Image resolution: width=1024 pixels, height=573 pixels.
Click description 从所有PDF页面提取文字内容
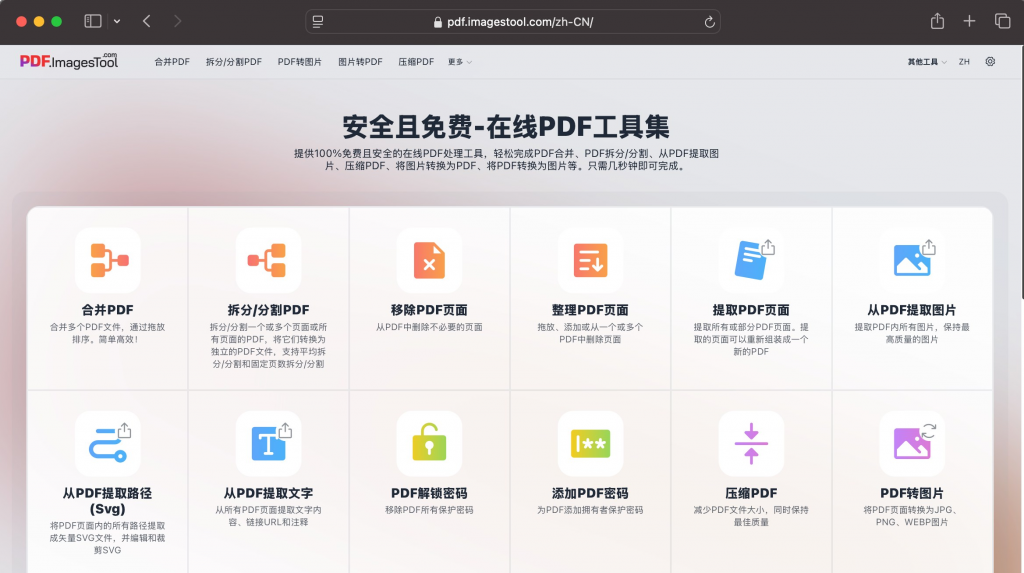coord(268,516)
